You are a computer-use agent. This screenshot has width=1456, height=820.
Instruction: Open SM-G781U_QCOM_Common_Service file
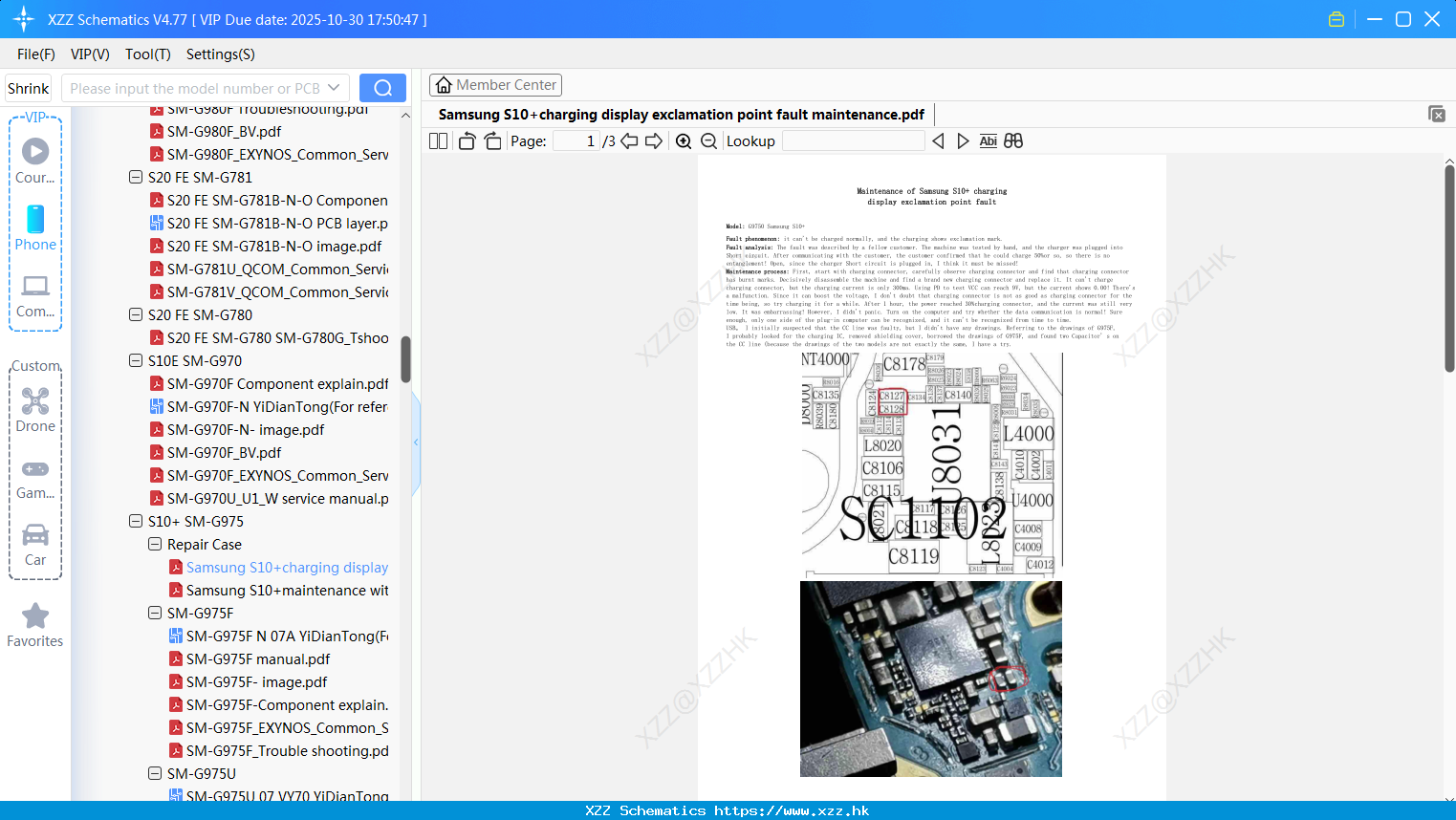click(x=269, y=269)
